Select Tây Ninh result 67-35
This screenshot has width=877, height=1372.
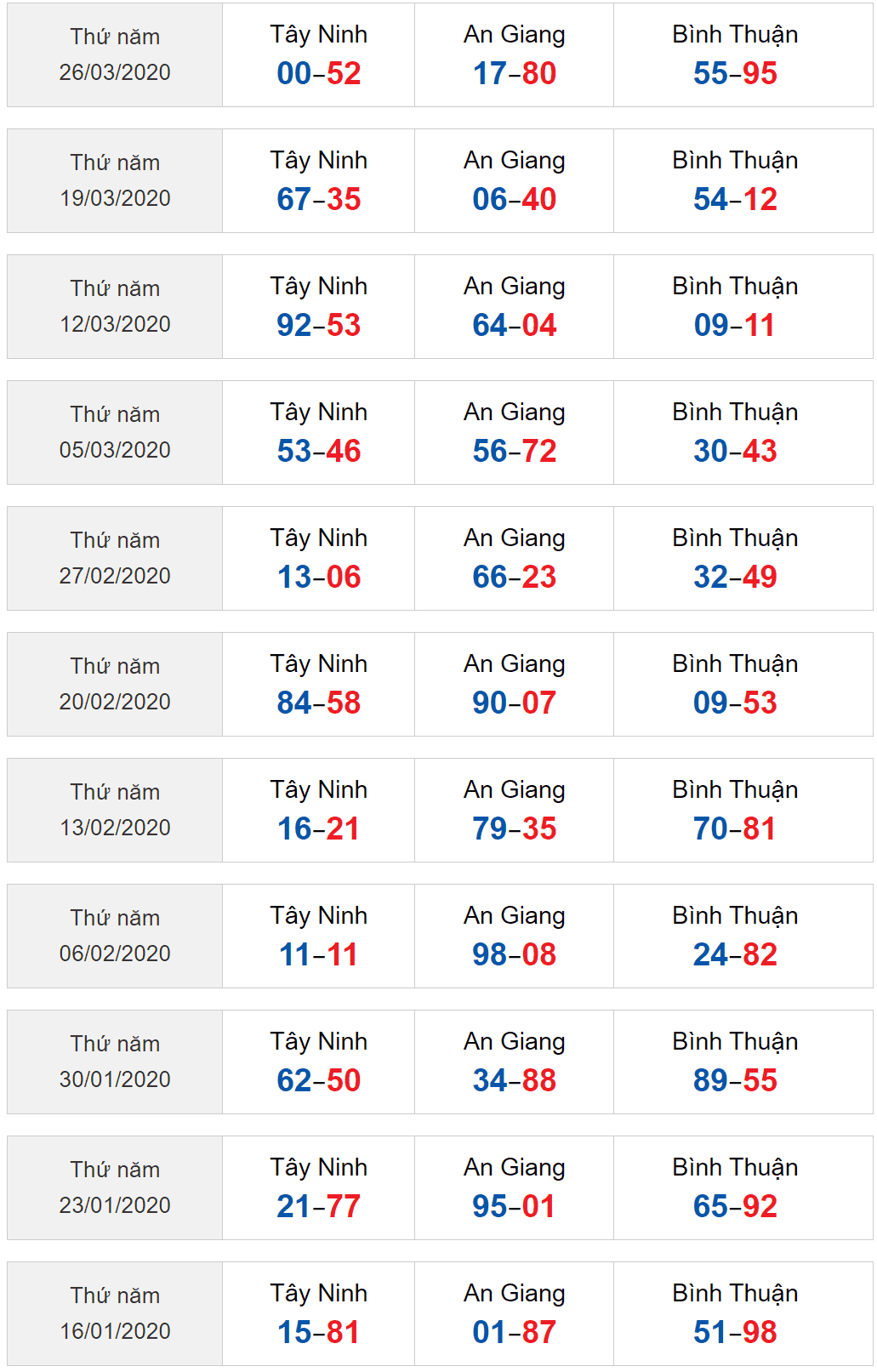click(x=318, y=199)
